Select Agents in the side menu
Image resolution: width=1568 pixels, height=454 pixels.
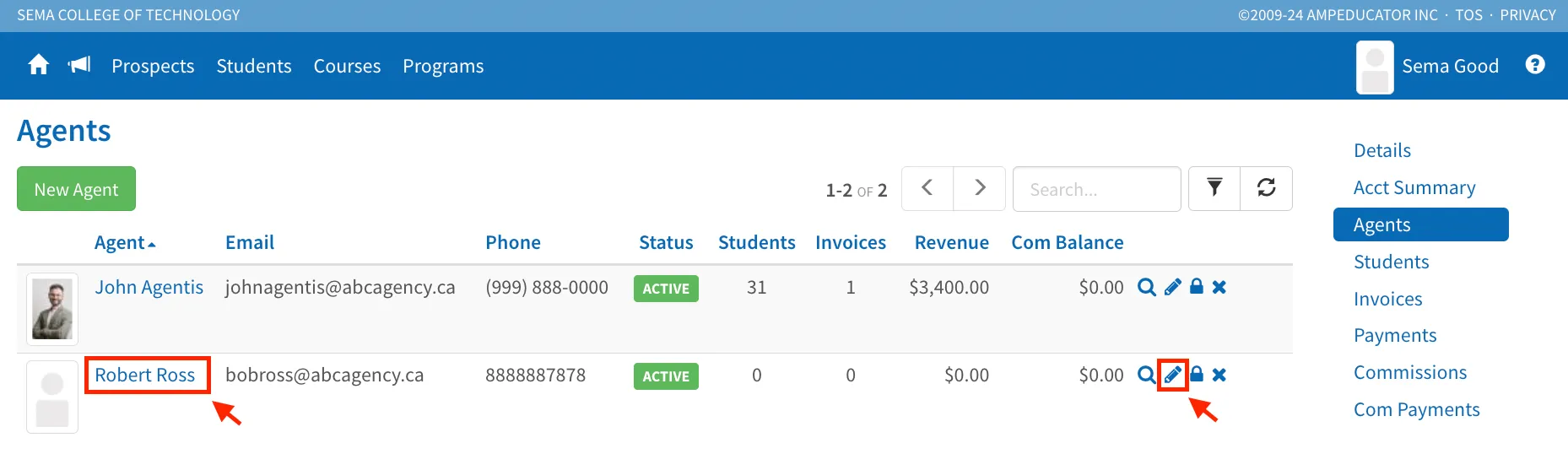(1420, 224)
